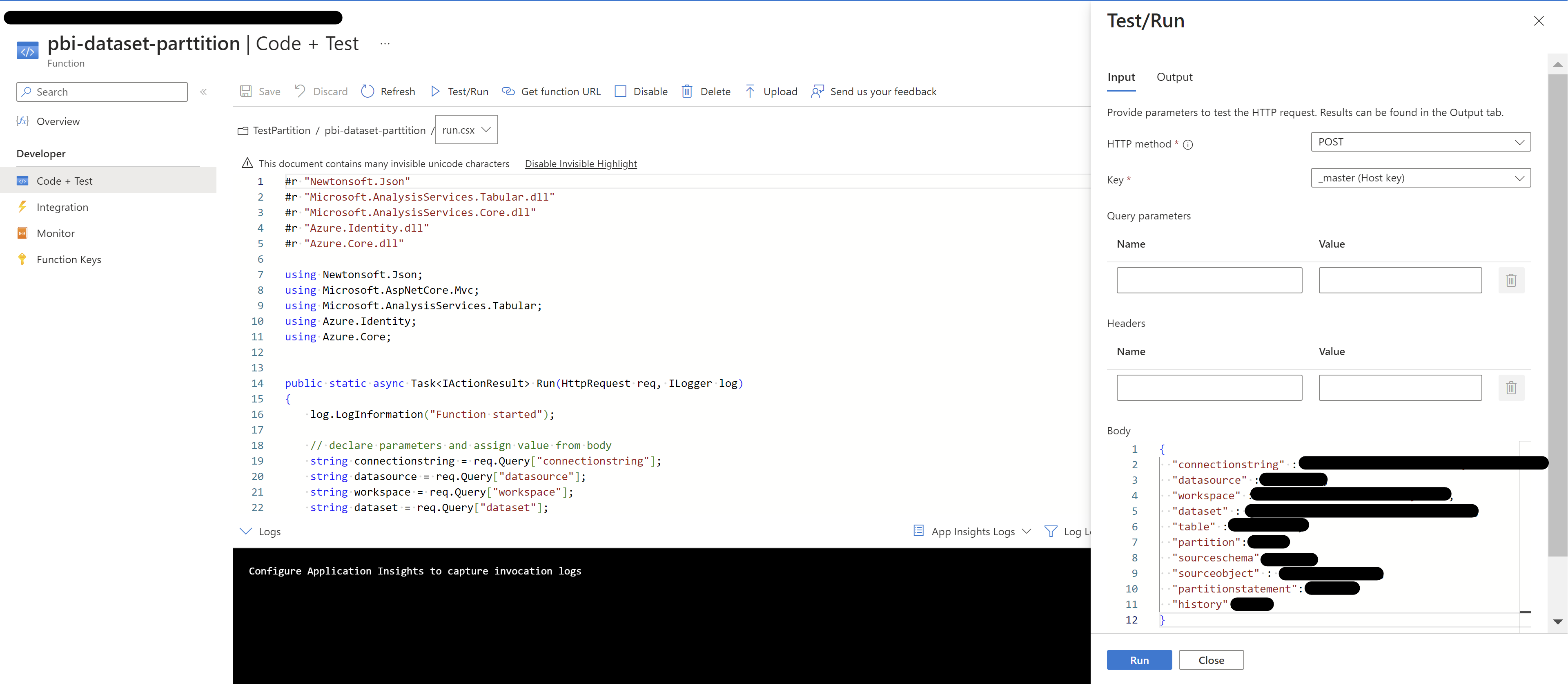Click the Test/Run play icon
Image resolution: width=1568 pixels, height=684 pixels.
(x=435, y=92)
